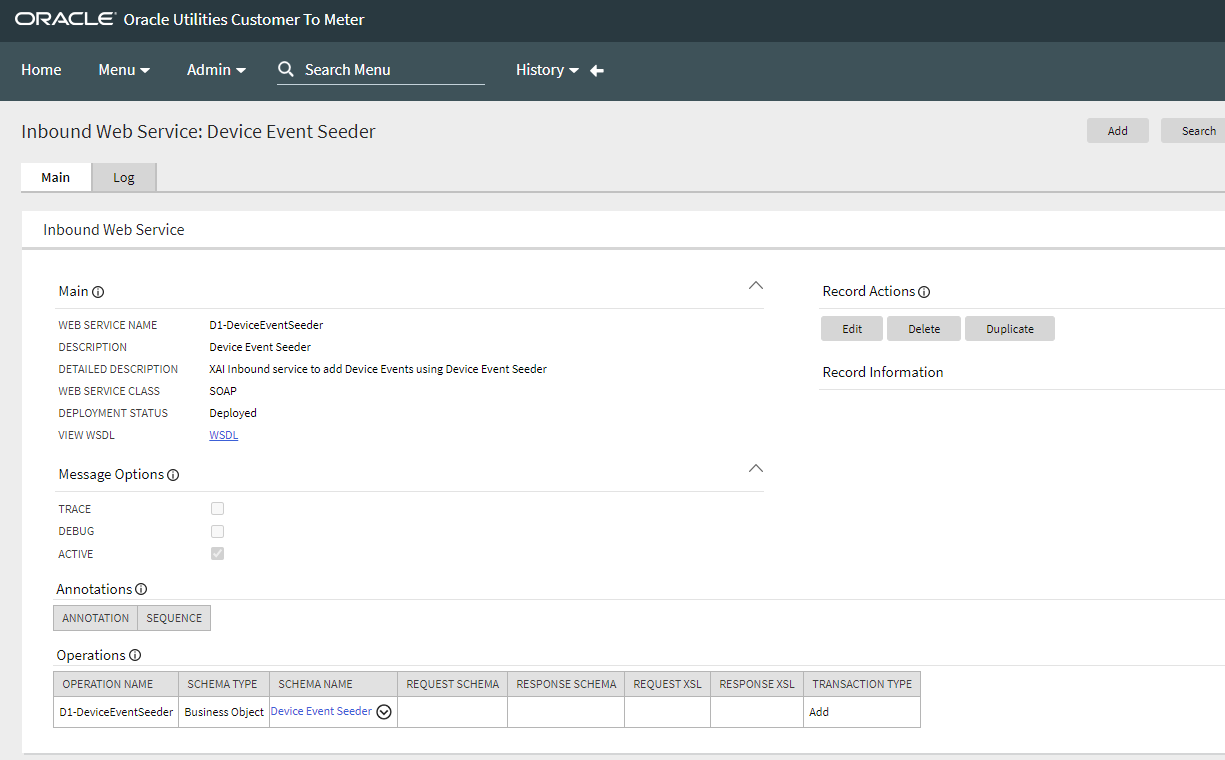Screen dimensions: 1225x760
Task: Open Device Event Seeder context menu arrow
Action: coord(383,712)
